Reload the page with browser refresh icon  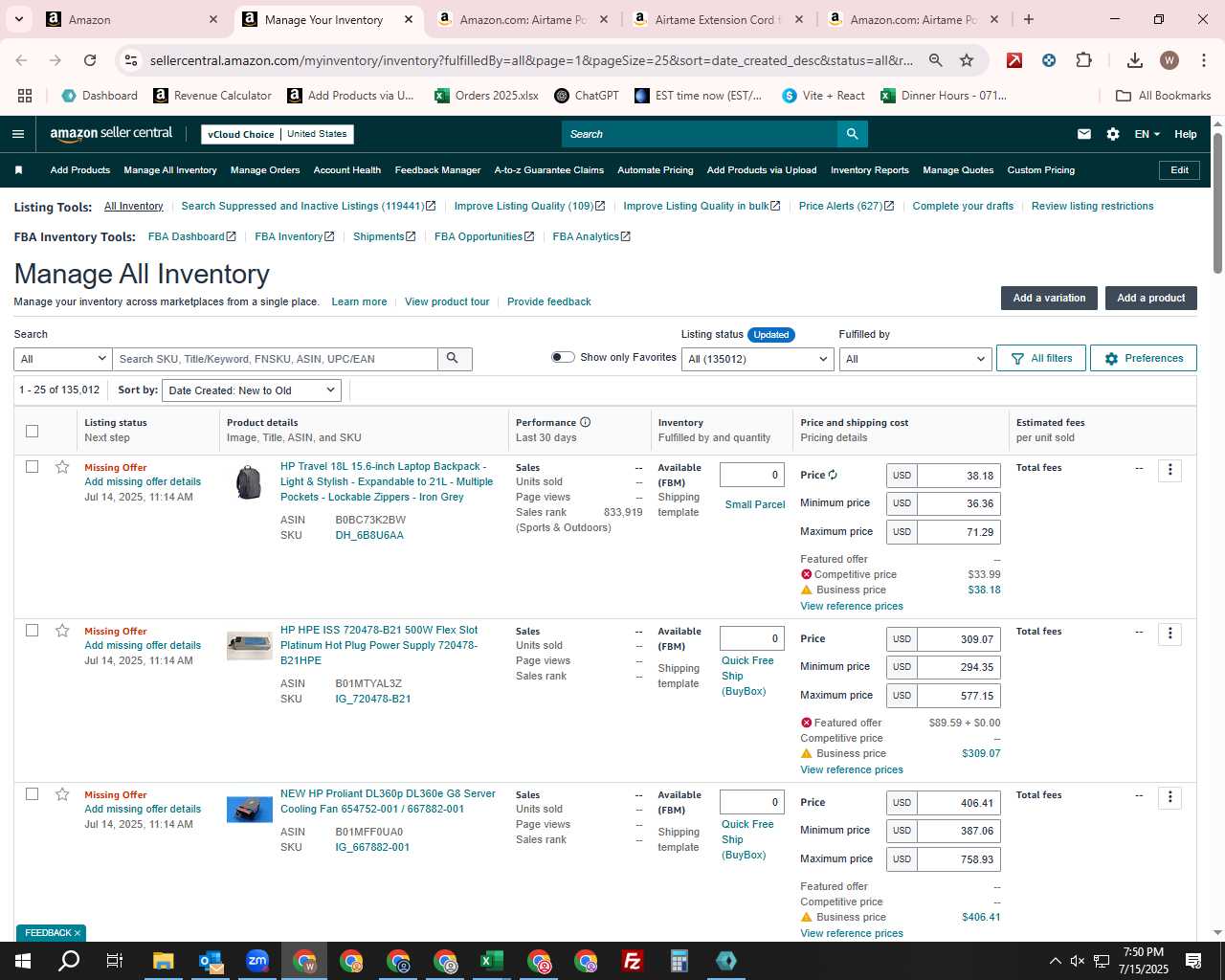(90, 60)
